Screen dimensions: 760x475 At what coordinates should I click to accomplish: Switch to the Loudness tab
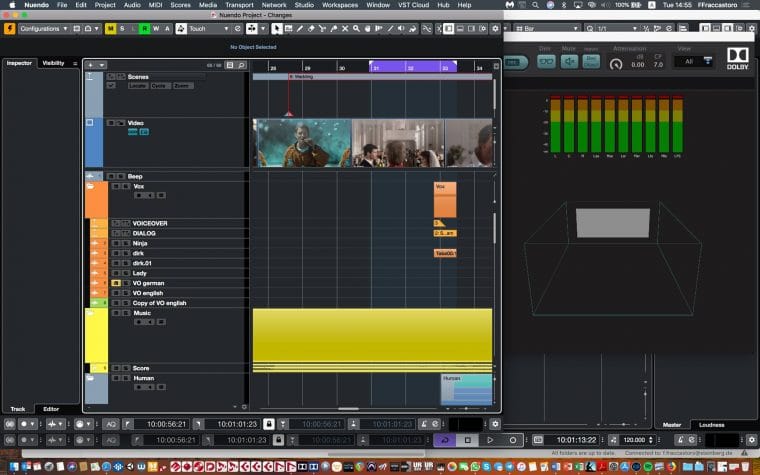pos(709,424)
